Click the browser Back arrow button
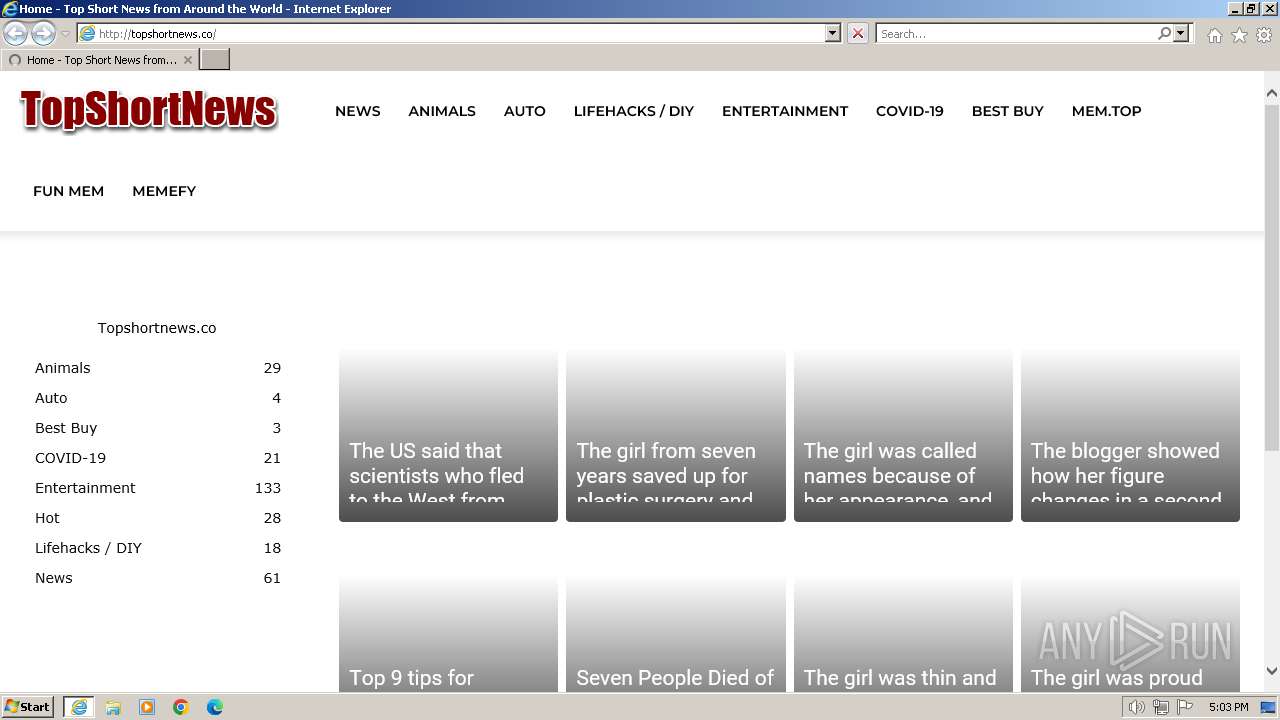The image size is (1280, 720). (16, 33)
